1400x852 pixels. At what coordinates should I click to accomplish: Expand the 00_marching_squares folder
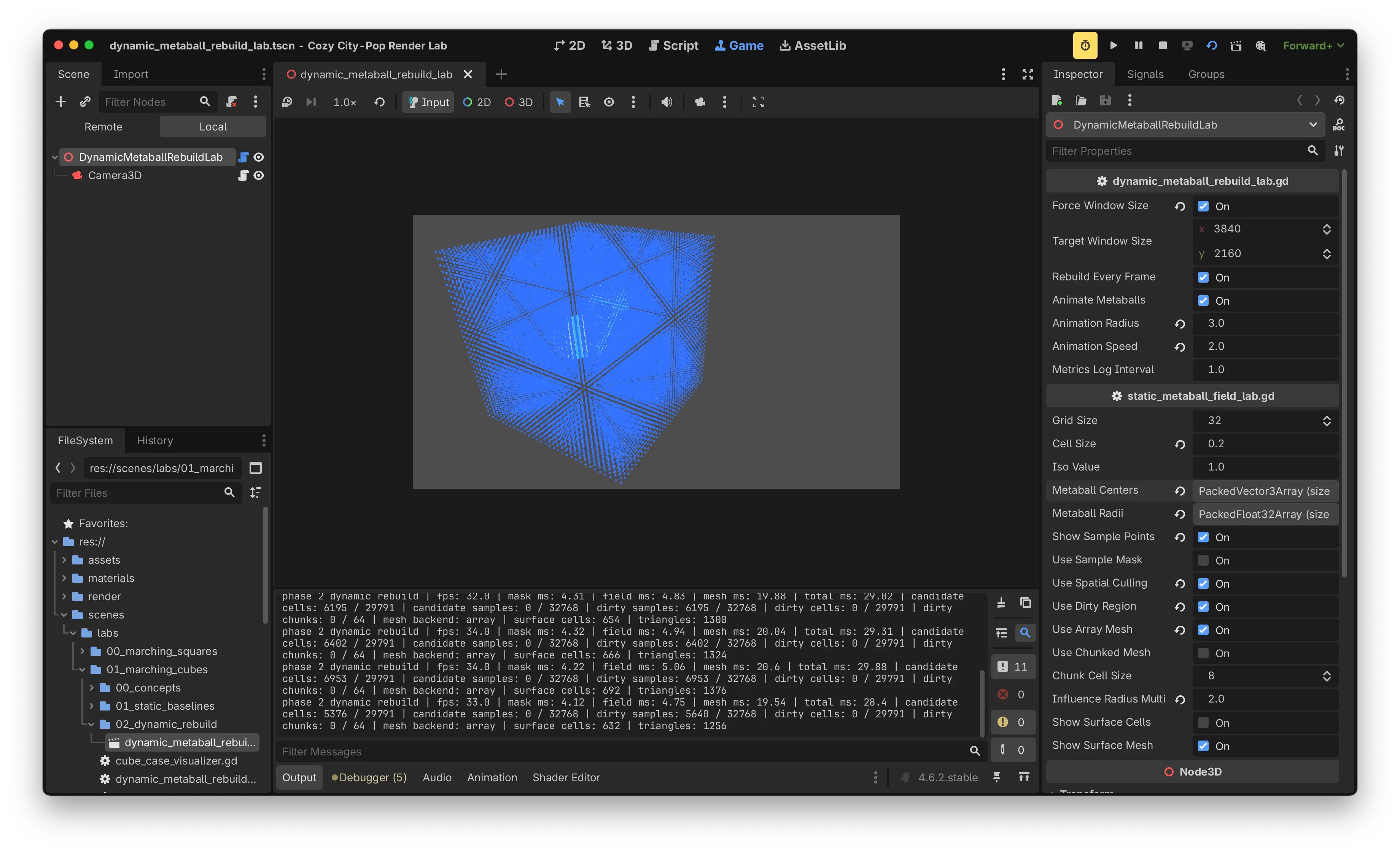click(x=83, y=651)
